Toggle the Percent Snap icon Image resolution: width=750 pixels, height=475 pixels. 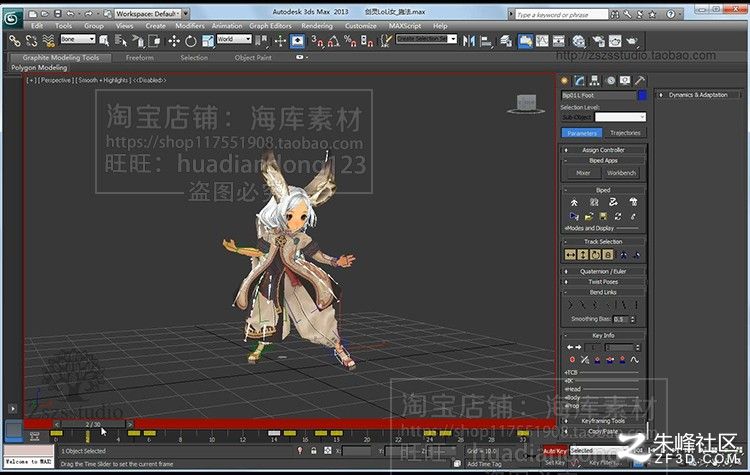click(x=350, y=42)
